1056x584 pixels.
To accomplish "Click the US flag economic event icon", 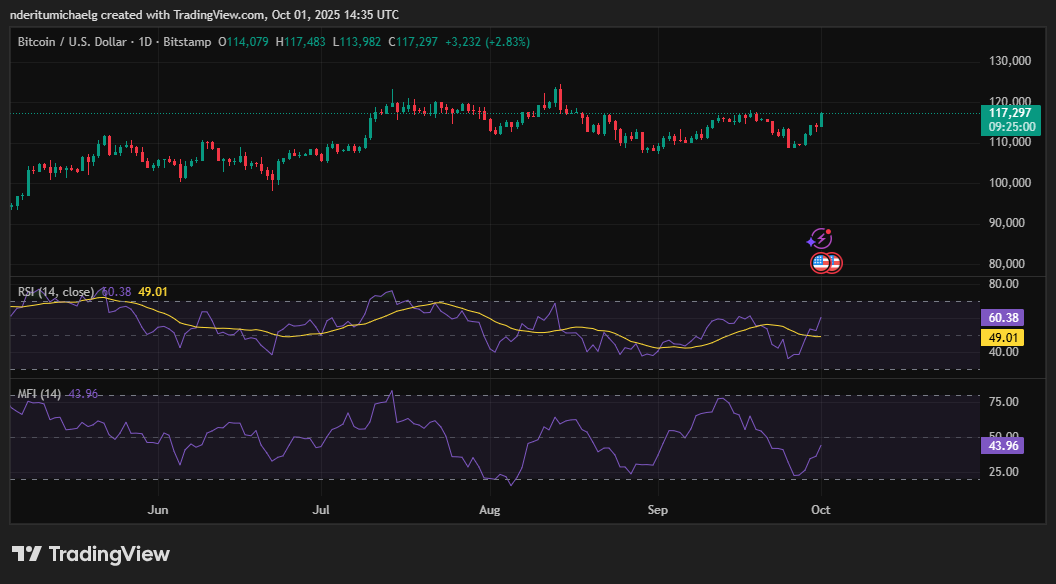I will (x=822, y=263).
